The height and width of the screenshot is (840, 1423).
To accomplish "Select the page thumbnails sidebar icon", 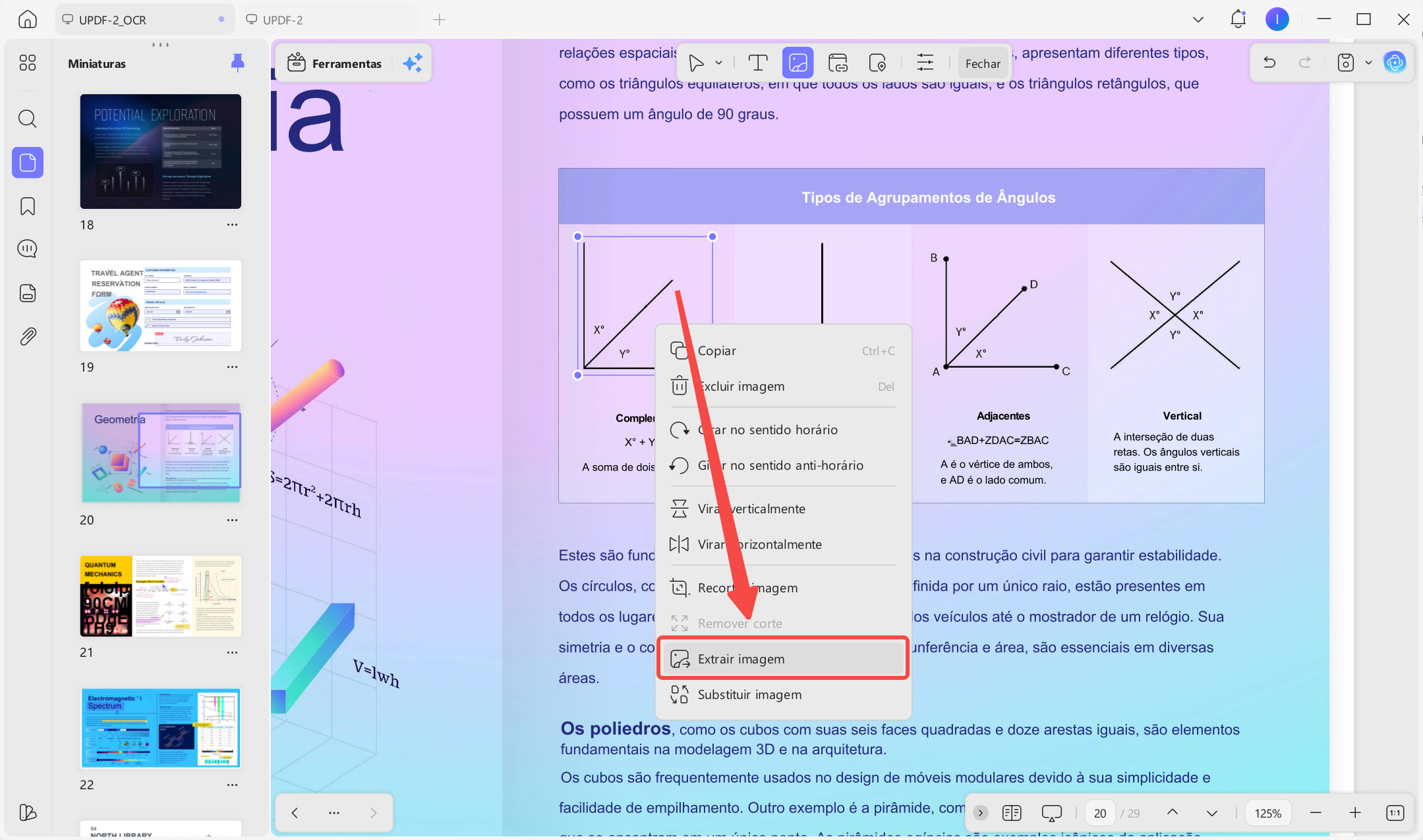I will pos(28,162).
